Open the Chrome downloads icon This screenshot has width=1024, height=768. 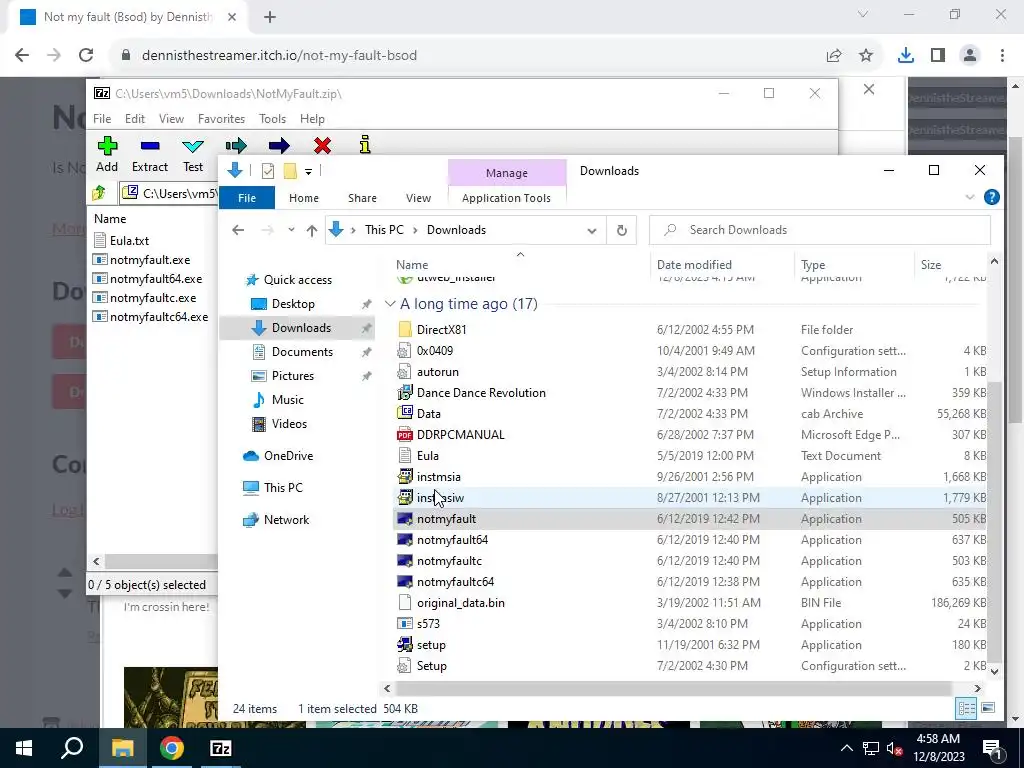[x=906, y=56]
